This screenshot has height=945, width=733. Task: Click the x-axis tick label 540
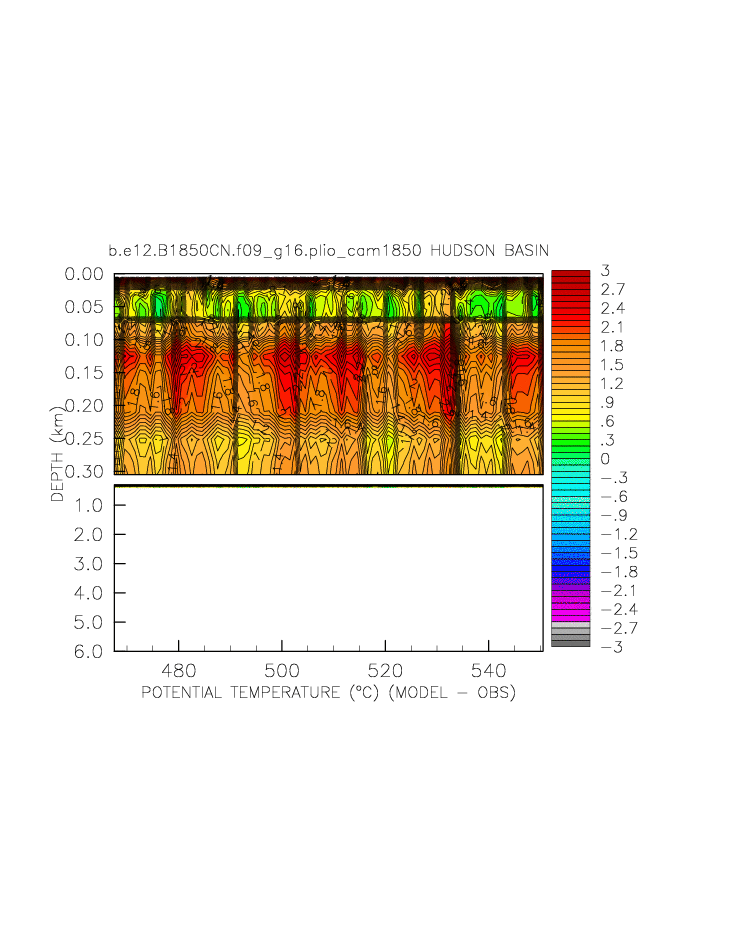coord(489,671)
